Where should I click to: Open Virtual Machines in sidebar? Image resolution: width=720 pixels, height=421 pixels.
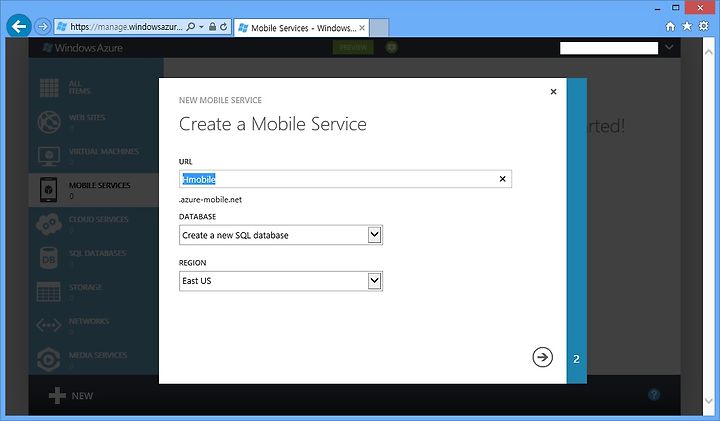[104, 152]
